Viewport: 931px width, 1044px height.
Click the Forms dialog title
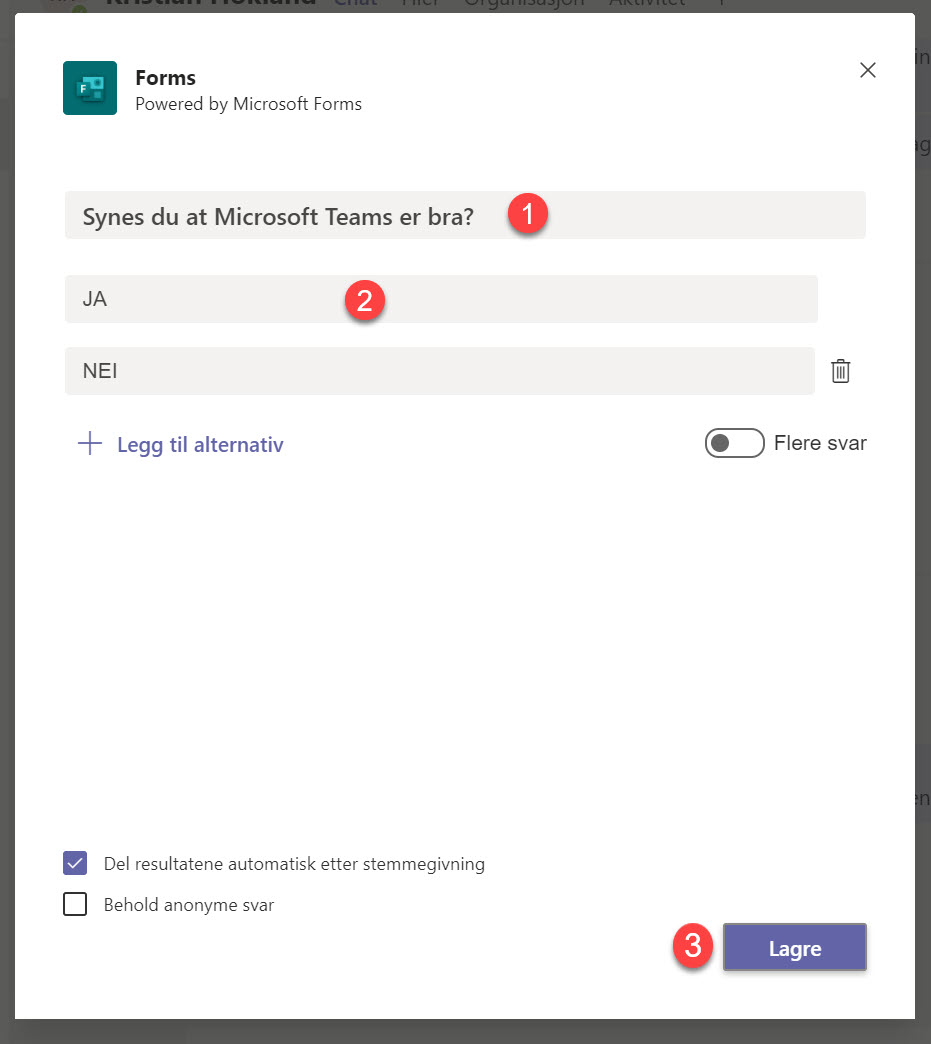[x=165, y=77]
